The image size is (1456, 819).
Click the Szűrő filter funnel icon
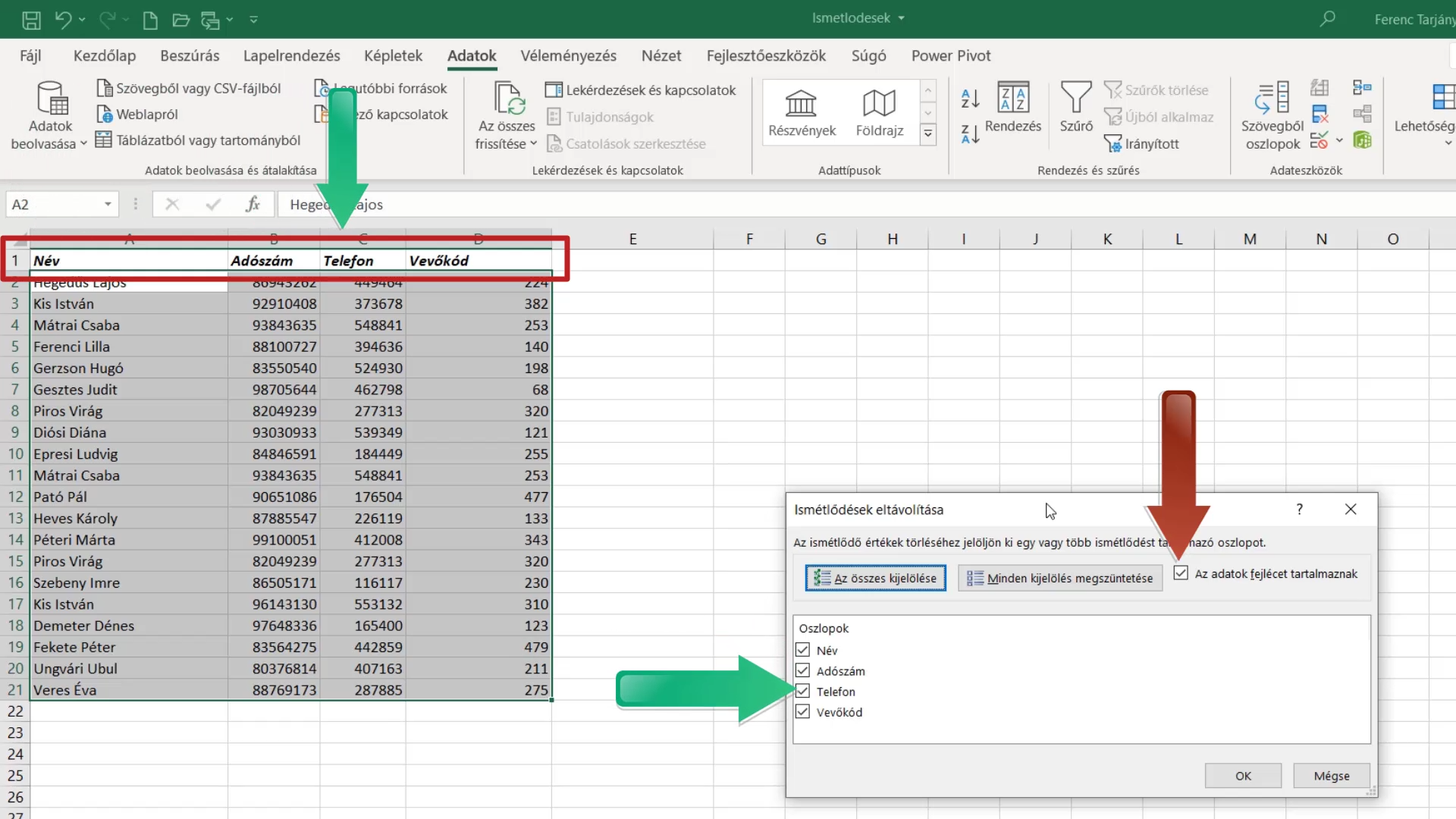pyautogui.click(x=1075, y=99)
